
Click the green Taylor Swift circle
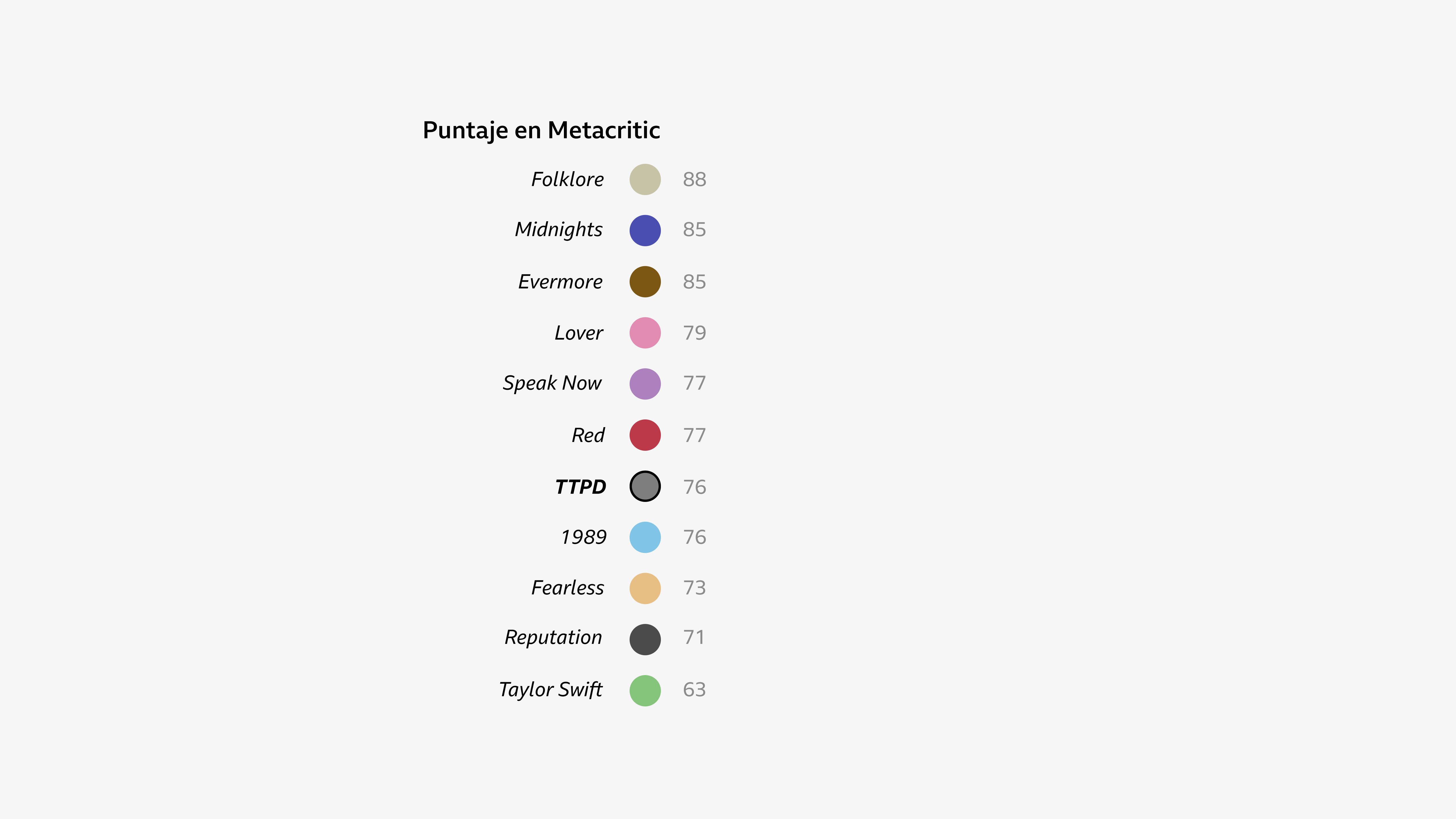pyautogui.click(x=645, y=691)
